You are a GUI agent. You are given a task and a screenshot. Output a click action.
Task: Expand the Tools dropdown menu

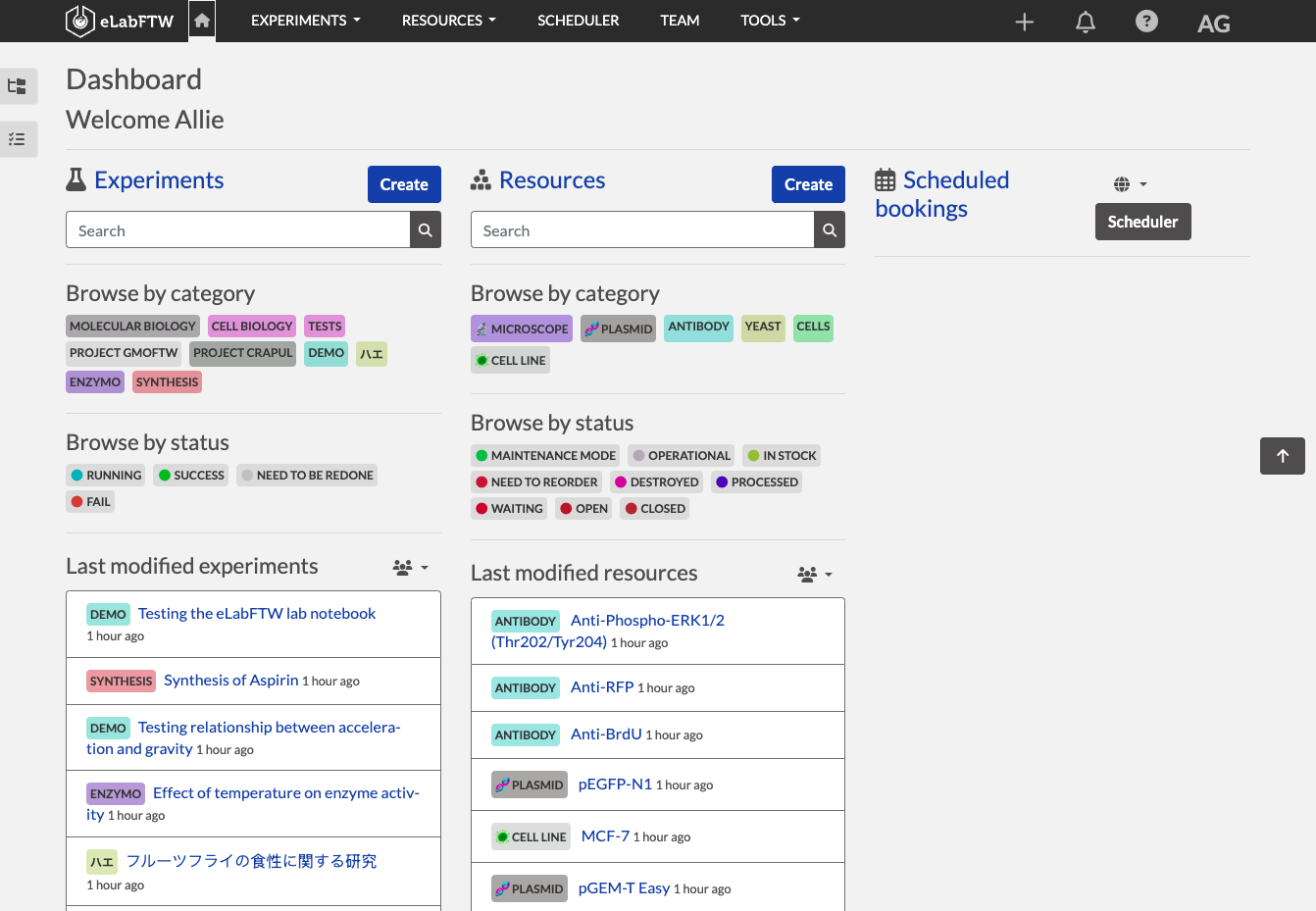point(771,21)
